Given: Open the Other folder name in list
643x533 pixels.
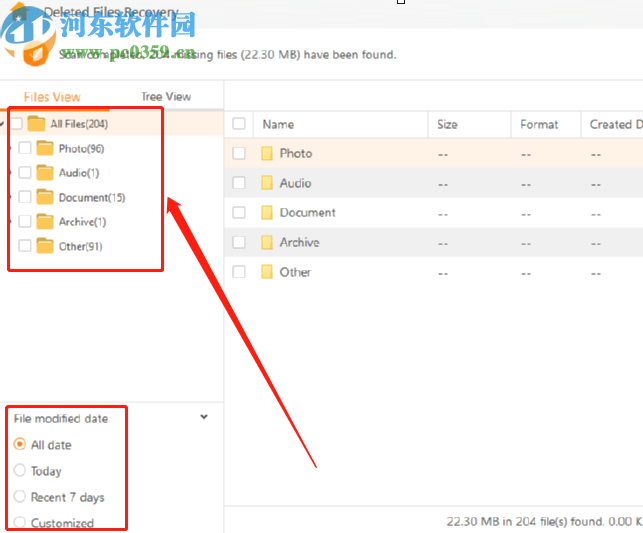Looking at the screenshot, I should pyautogui.click(x=295, y=272).
